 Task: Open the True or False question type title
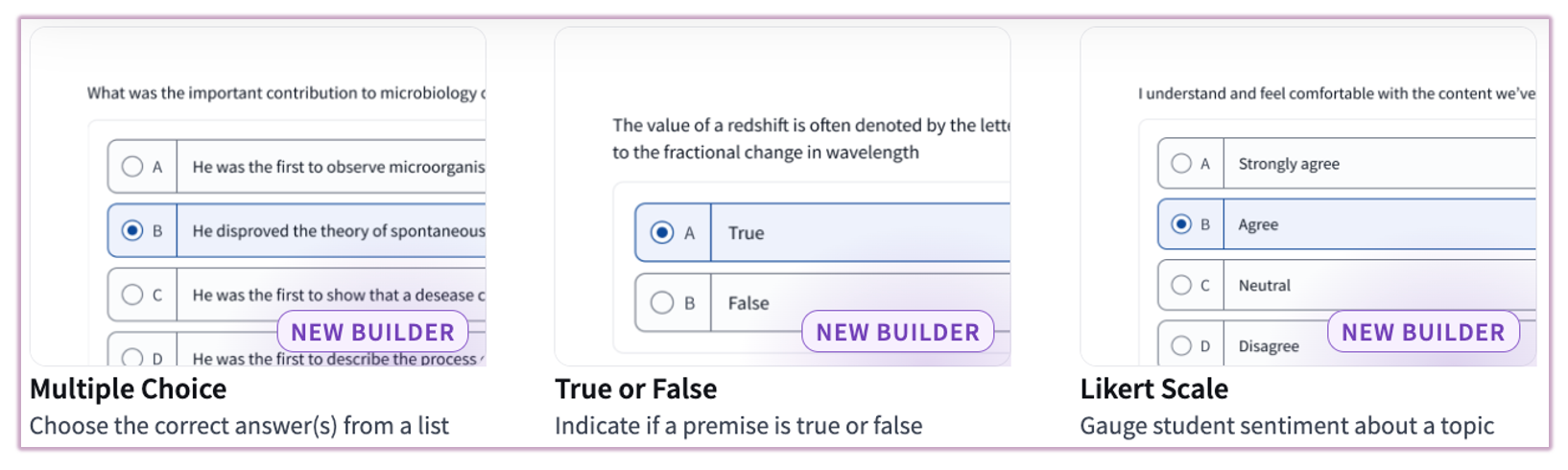635,388
